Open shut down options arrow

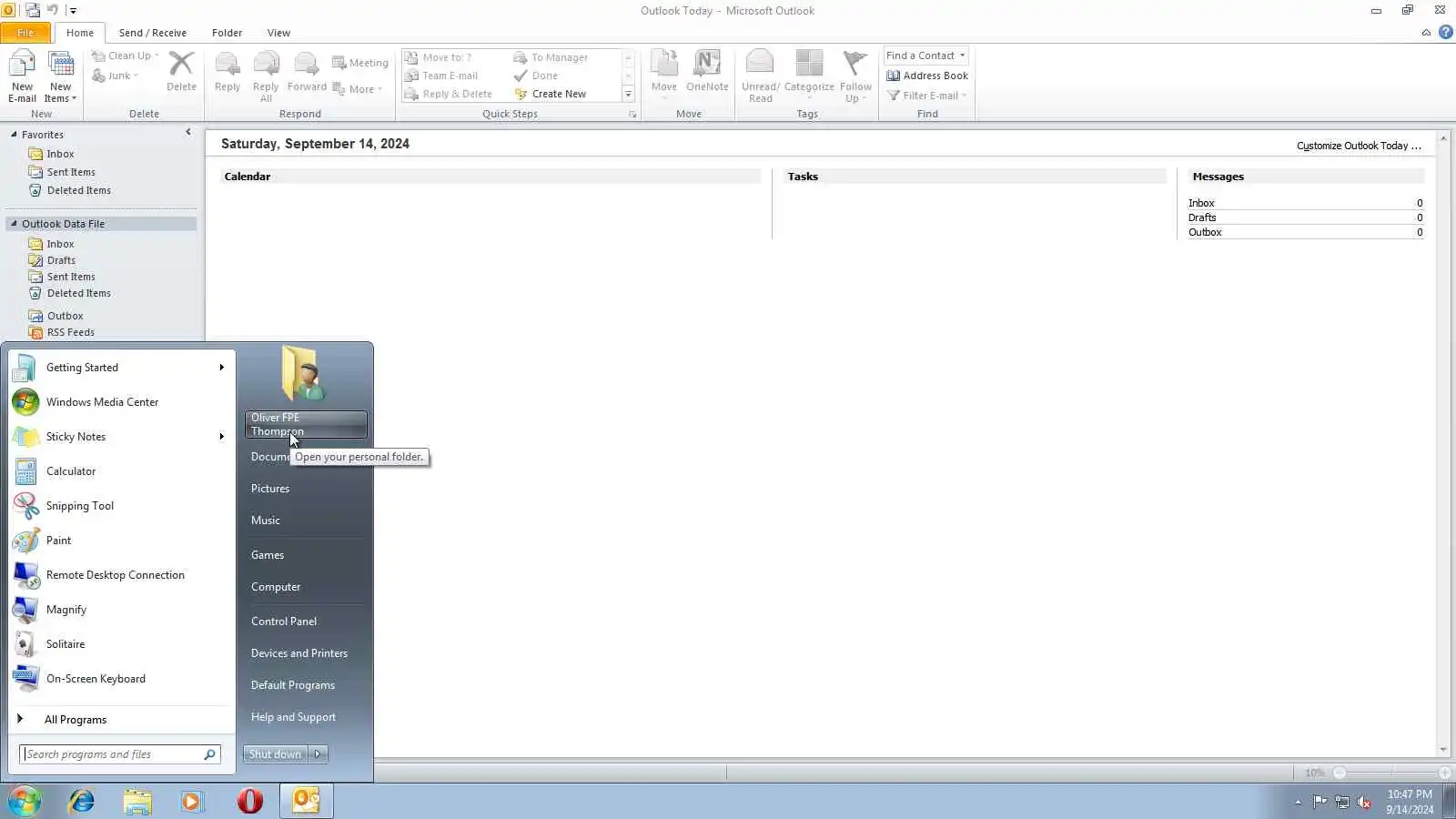click(318, 754)
